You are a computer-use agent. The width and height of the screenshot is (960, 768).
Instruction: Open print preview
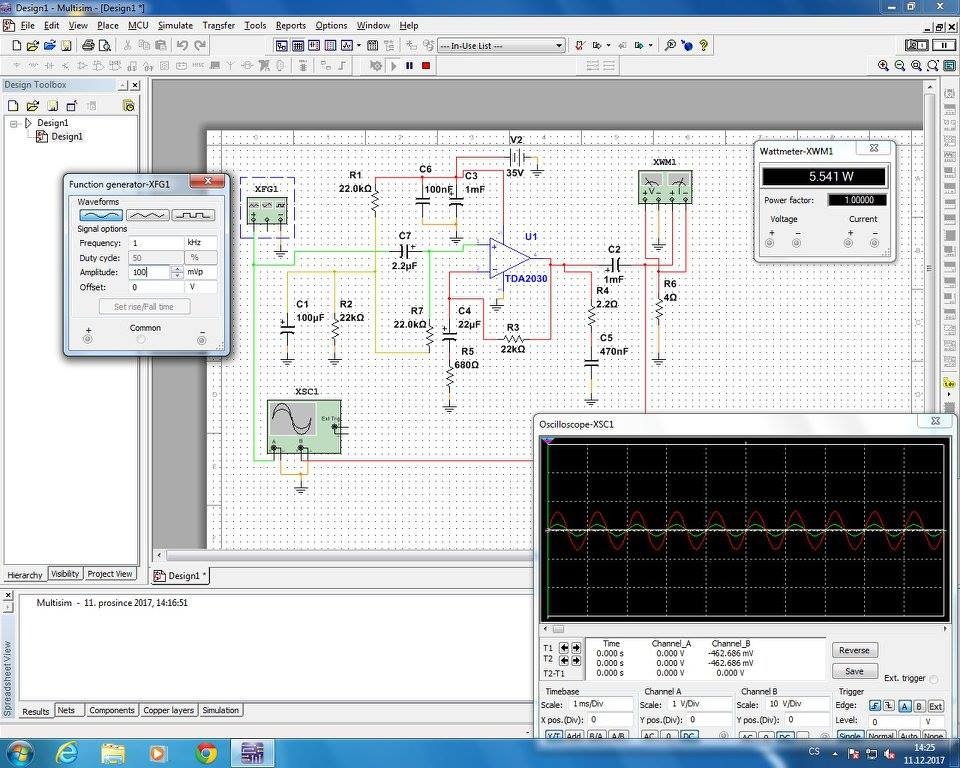[x=105, y=45]
